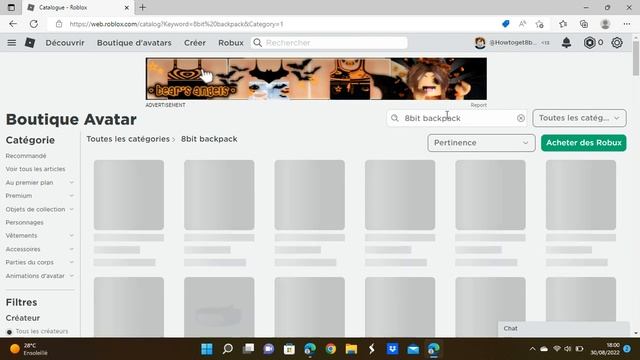
Task: Expand the Au premier plan category
Action: (x=71, y=182)
